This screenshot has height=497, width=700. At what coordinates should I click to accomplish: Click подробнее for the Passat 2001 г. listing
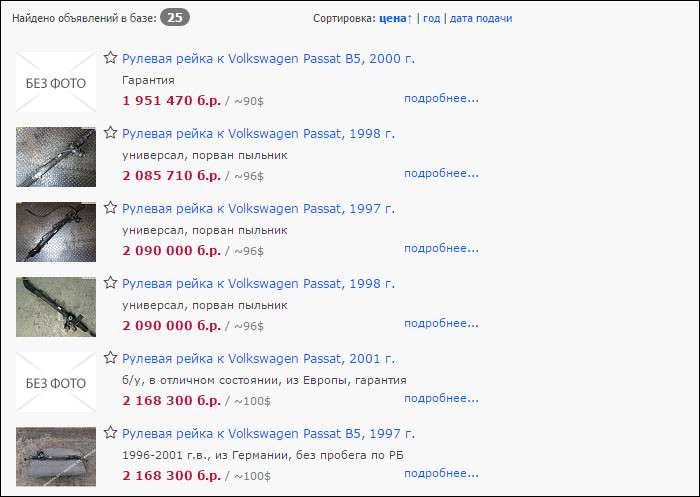click(x=441, y=398)
